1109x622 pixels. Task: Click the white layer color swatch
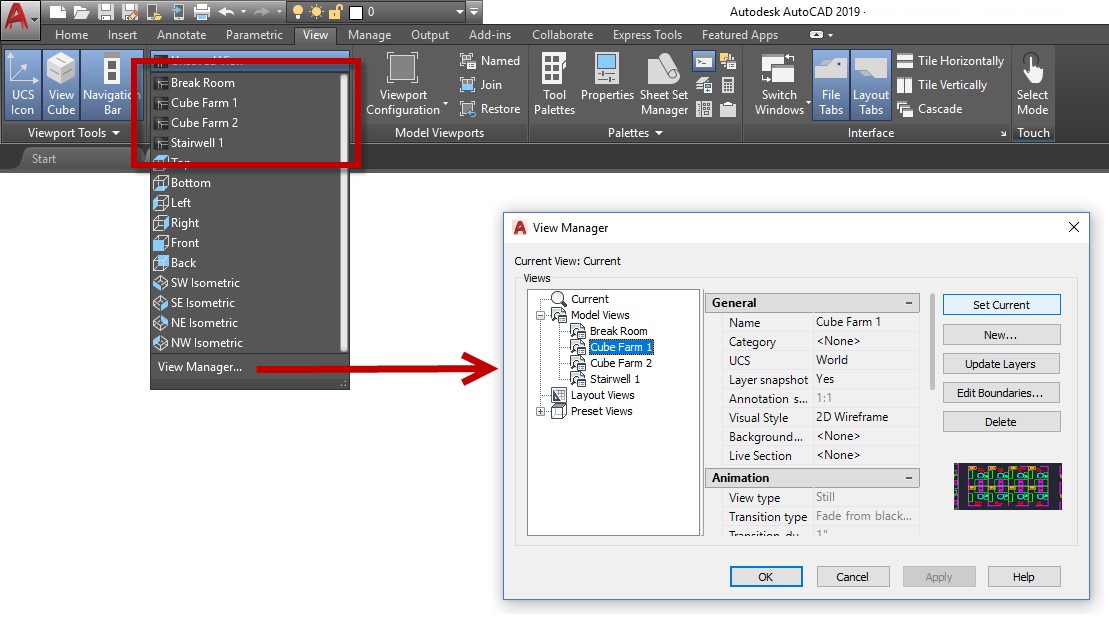click(355, 12)
